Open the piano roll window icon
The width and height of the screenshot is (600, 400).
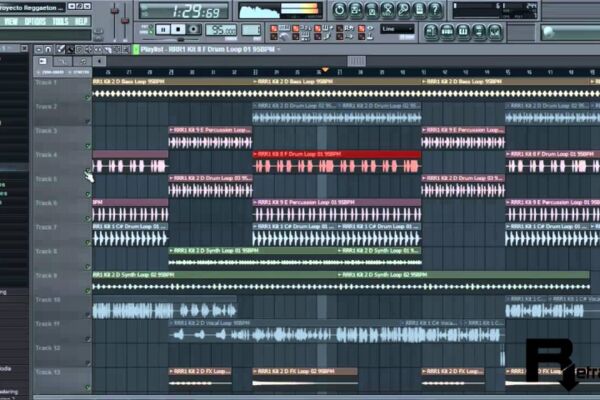(463, 32)
